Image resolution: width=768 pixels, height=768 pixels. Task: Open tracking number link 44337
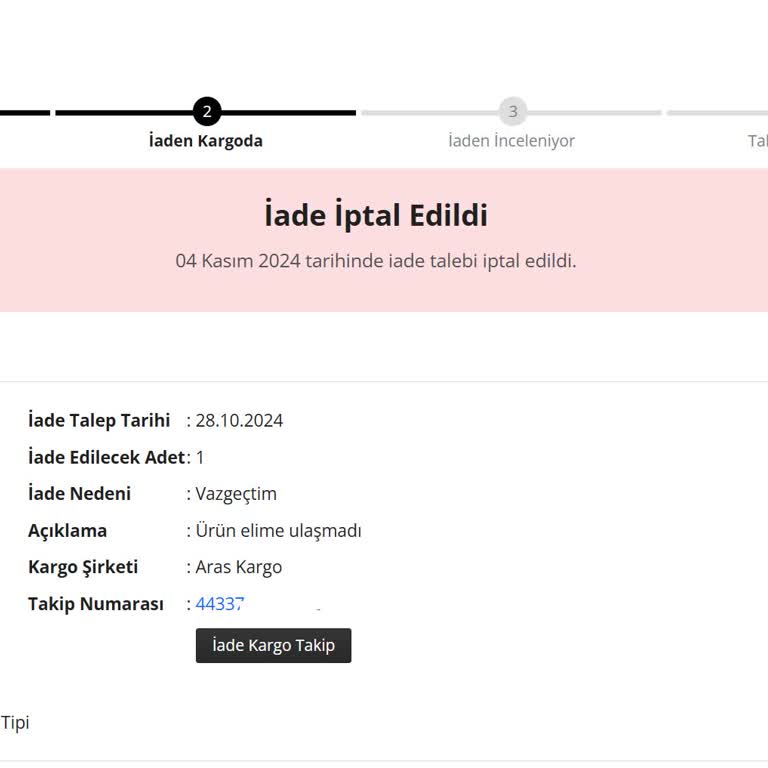[x=219, y=603]
